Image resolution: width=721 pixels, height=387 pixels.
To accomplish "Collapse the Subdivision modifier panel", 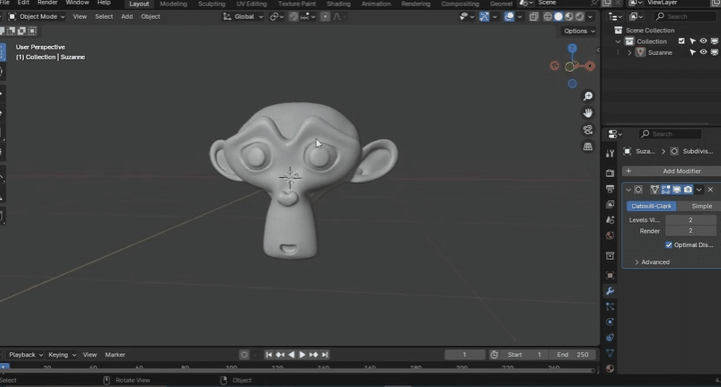I will (628, 189).
